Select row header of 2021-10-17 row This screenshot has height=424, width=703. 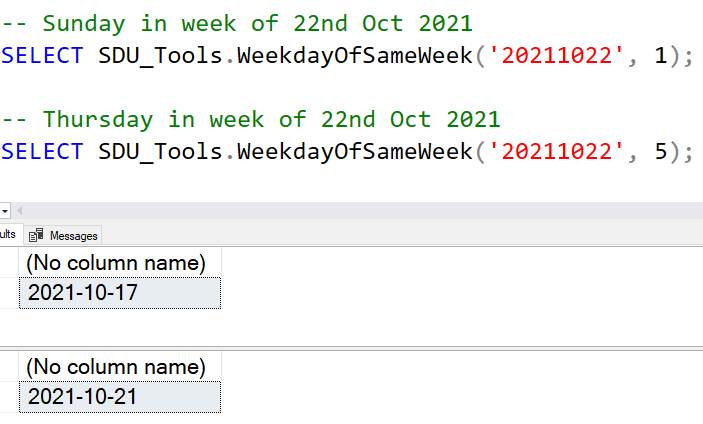(x=9, y=293)
